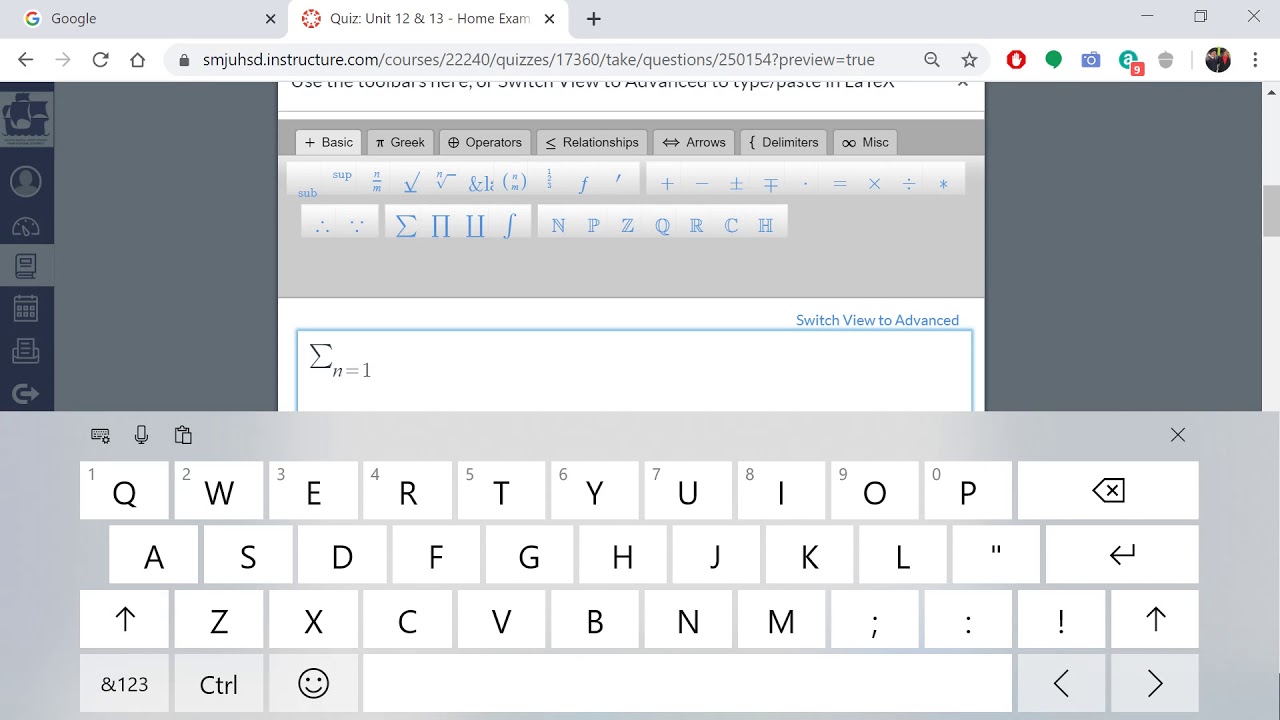Reload the browser page
Image resolution: width=1280 pixels, height=720 pixels.
(100, 60)
